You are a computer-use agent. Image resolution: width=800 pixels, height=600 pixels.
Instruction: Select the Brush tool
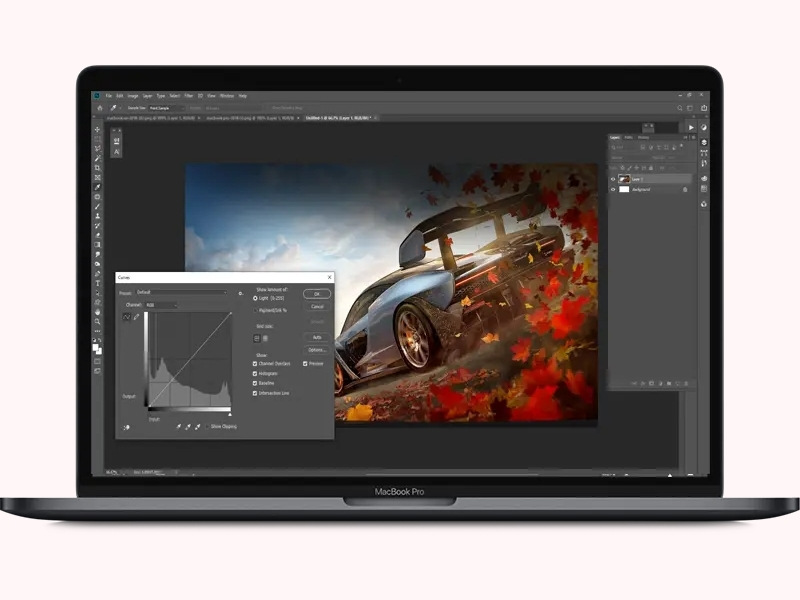click(x=97, y=207)
